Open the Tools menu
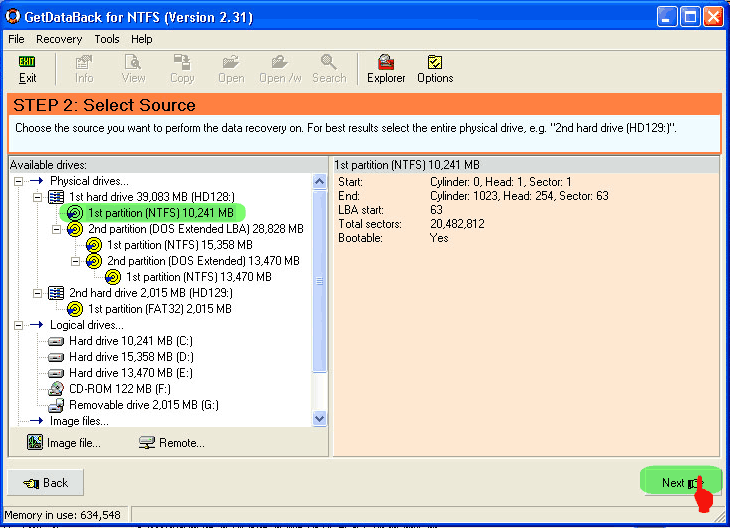The height and width of the screenshot is (528, 730). 107,39
